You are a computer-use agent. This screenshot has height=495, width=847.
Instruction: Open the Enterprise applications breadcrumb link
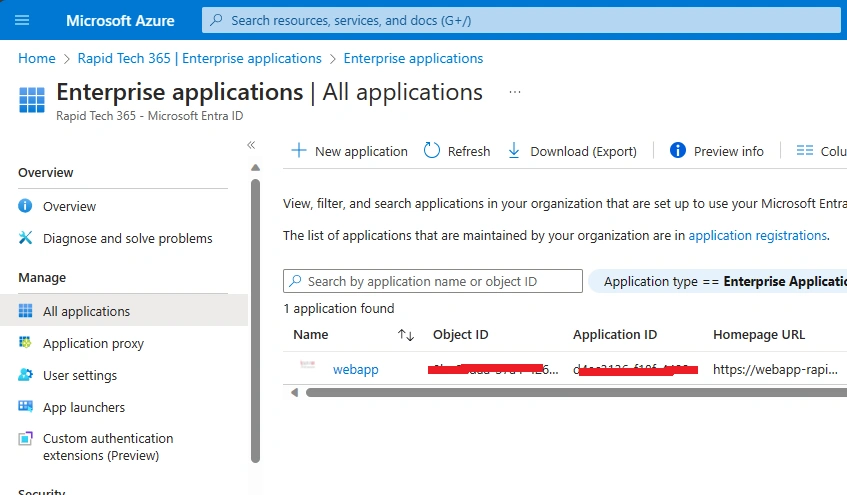(413, 58)
